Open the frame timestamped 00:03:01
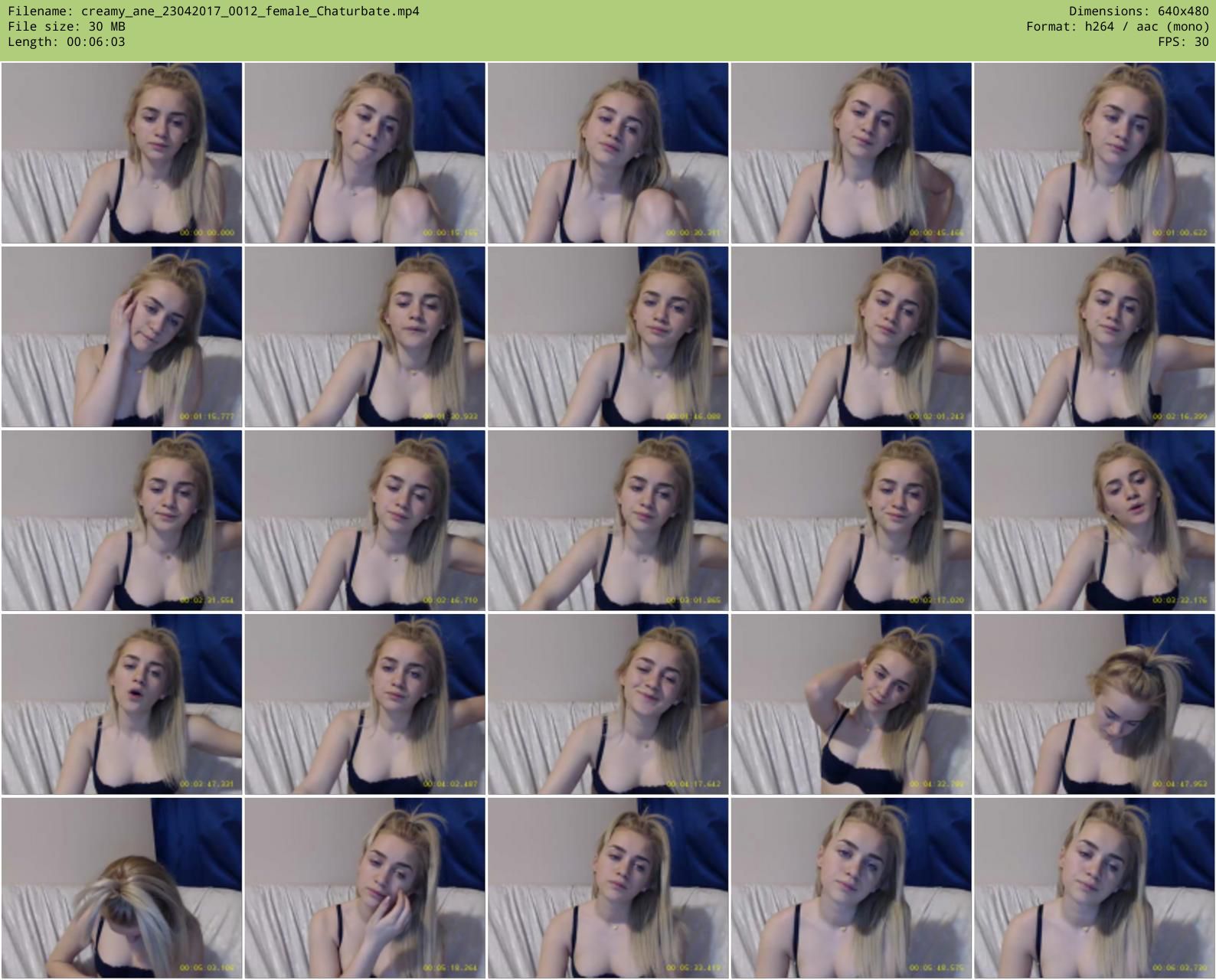Image resolution: width=1216 pixels, height=980 pixels. [x=608, y=521]
